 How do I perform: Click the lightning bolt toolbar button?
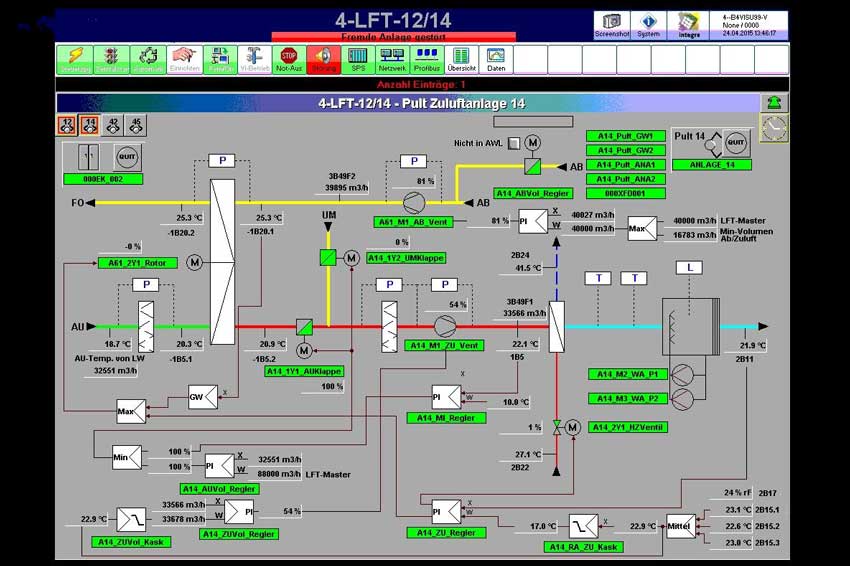[x=75, y=59]
